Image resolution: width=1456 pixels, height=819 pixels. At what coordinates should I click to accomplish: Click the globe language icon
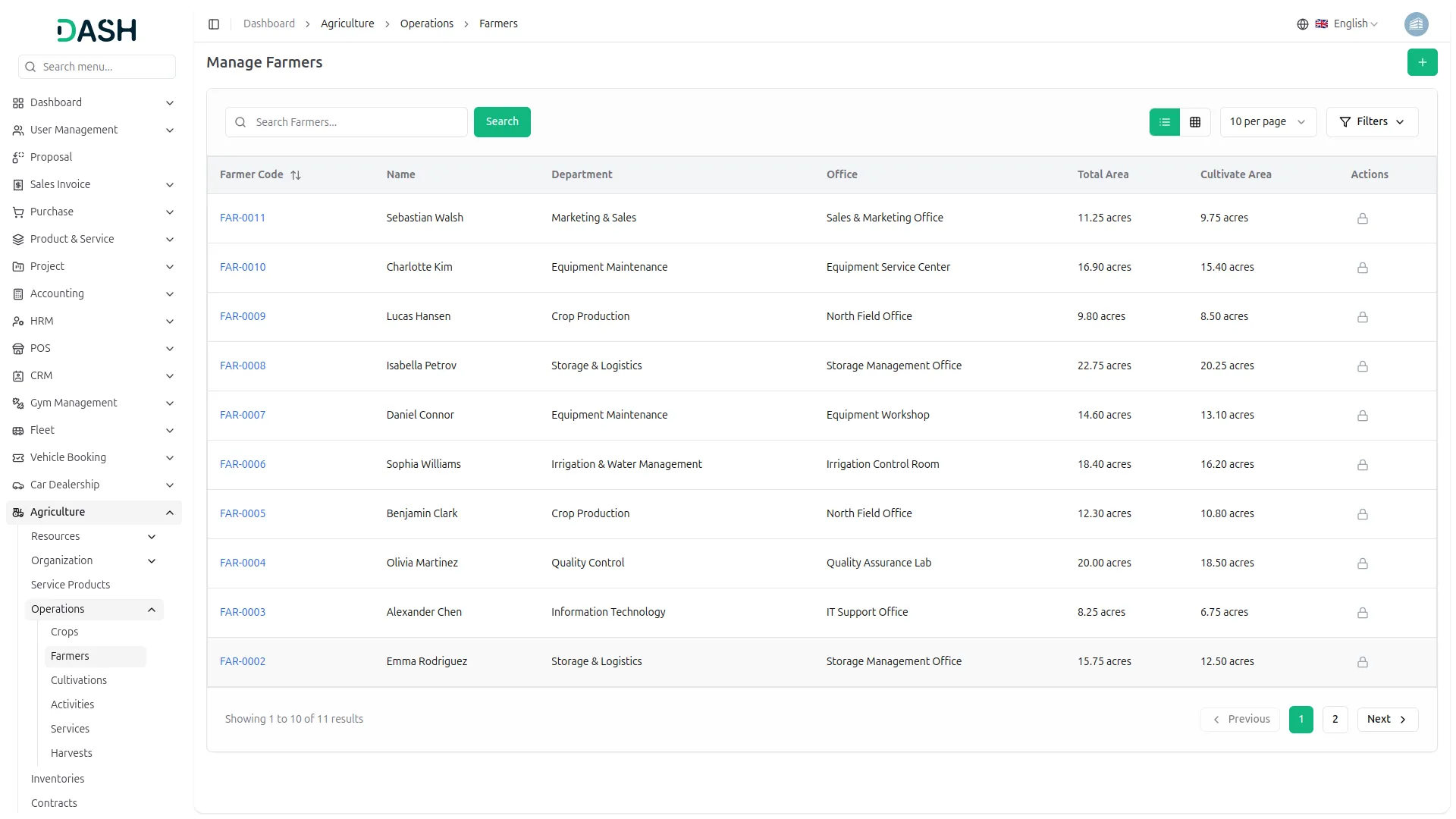1302,24
